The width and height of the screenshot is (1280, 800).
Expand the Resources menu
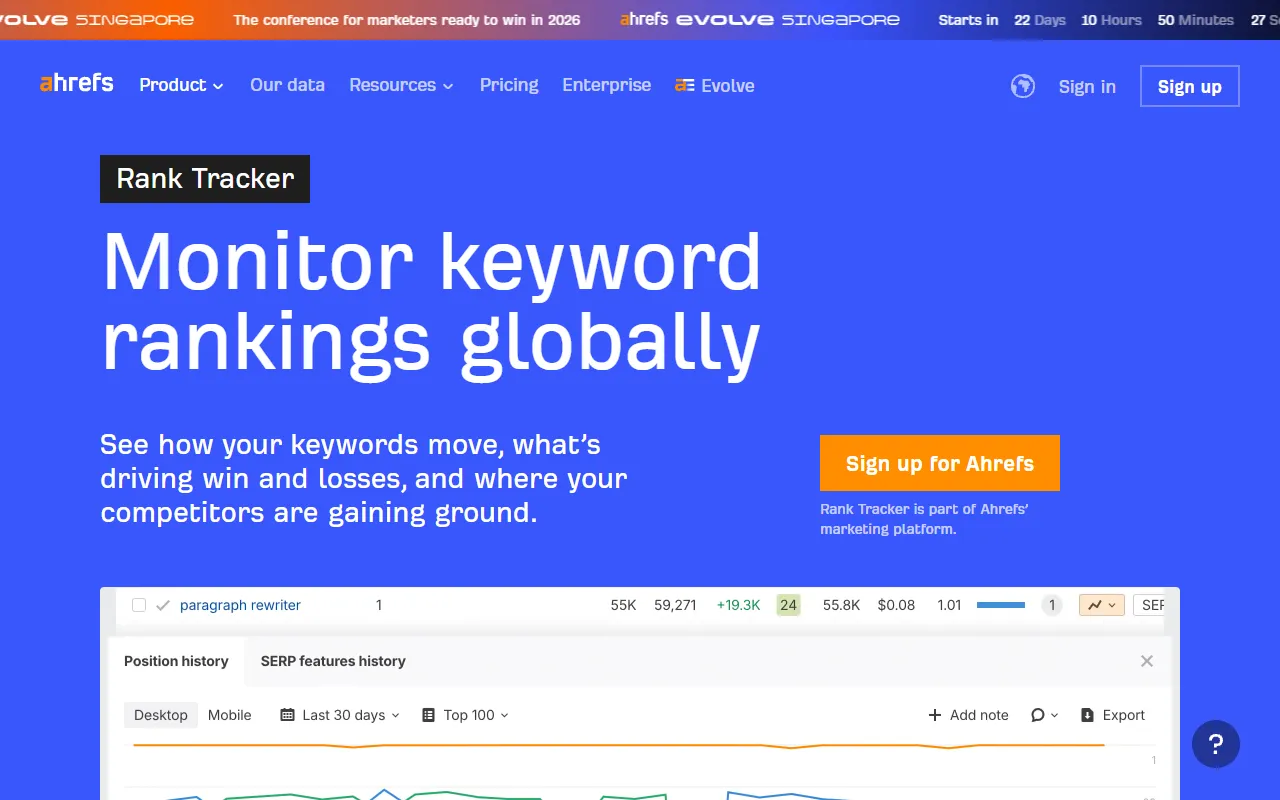tap(401, 85)
